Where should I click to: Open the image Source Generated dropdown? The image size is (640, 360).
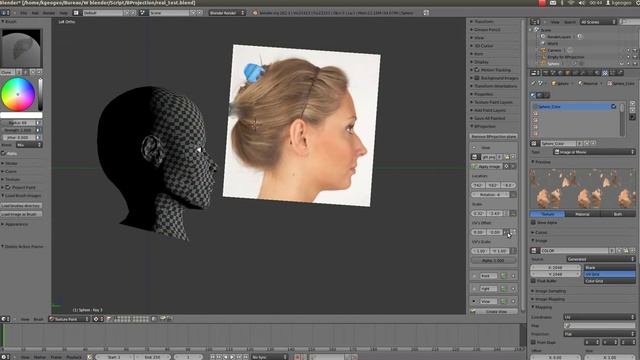601,259
